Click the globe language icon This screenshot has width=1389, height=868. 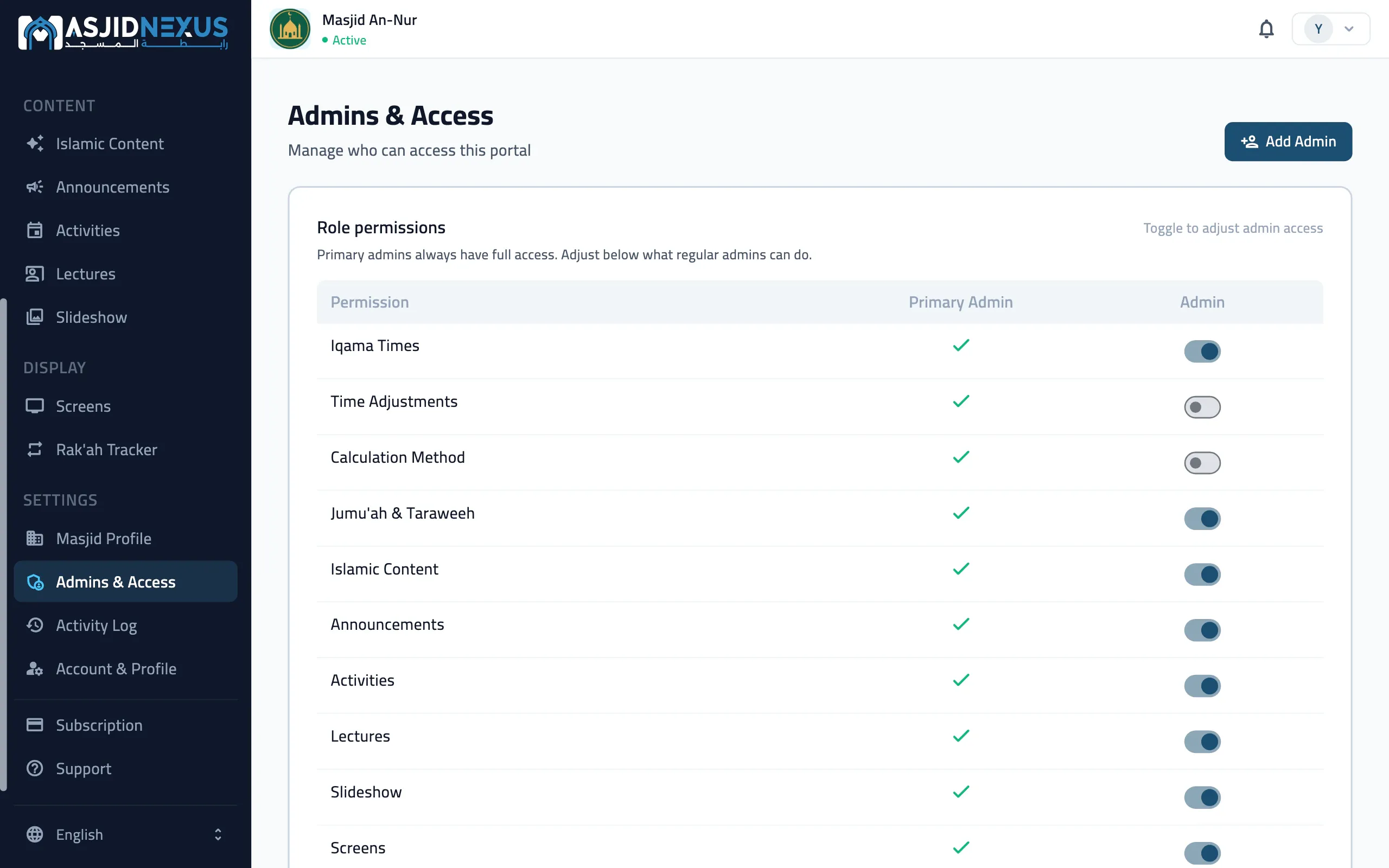click(34, 834)
